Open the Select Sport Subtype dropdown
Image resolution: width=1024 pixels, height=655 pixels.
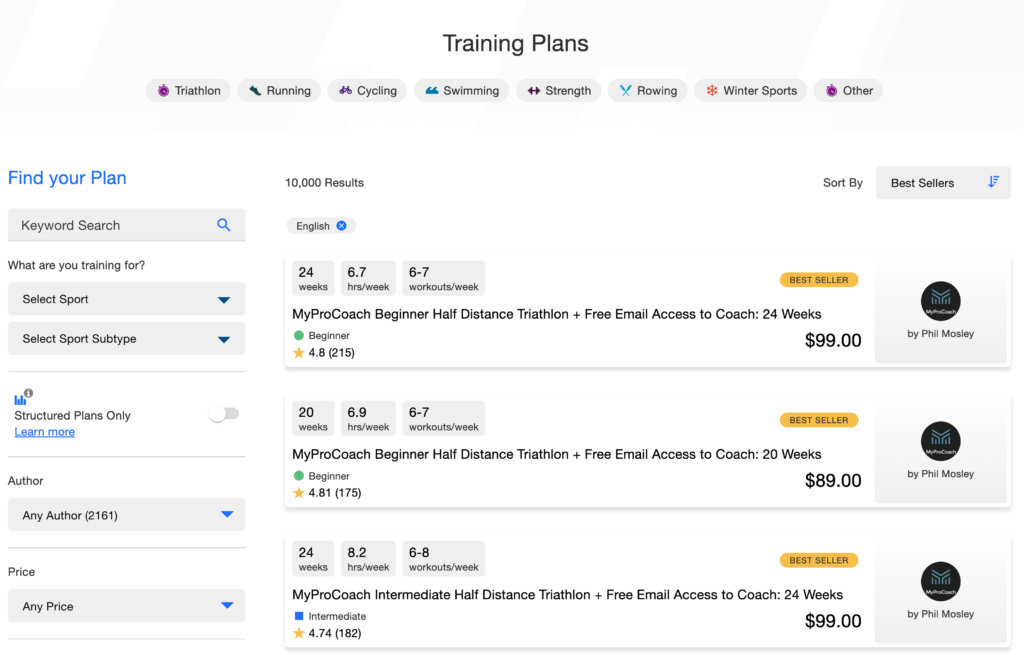(x=127, y=338)
